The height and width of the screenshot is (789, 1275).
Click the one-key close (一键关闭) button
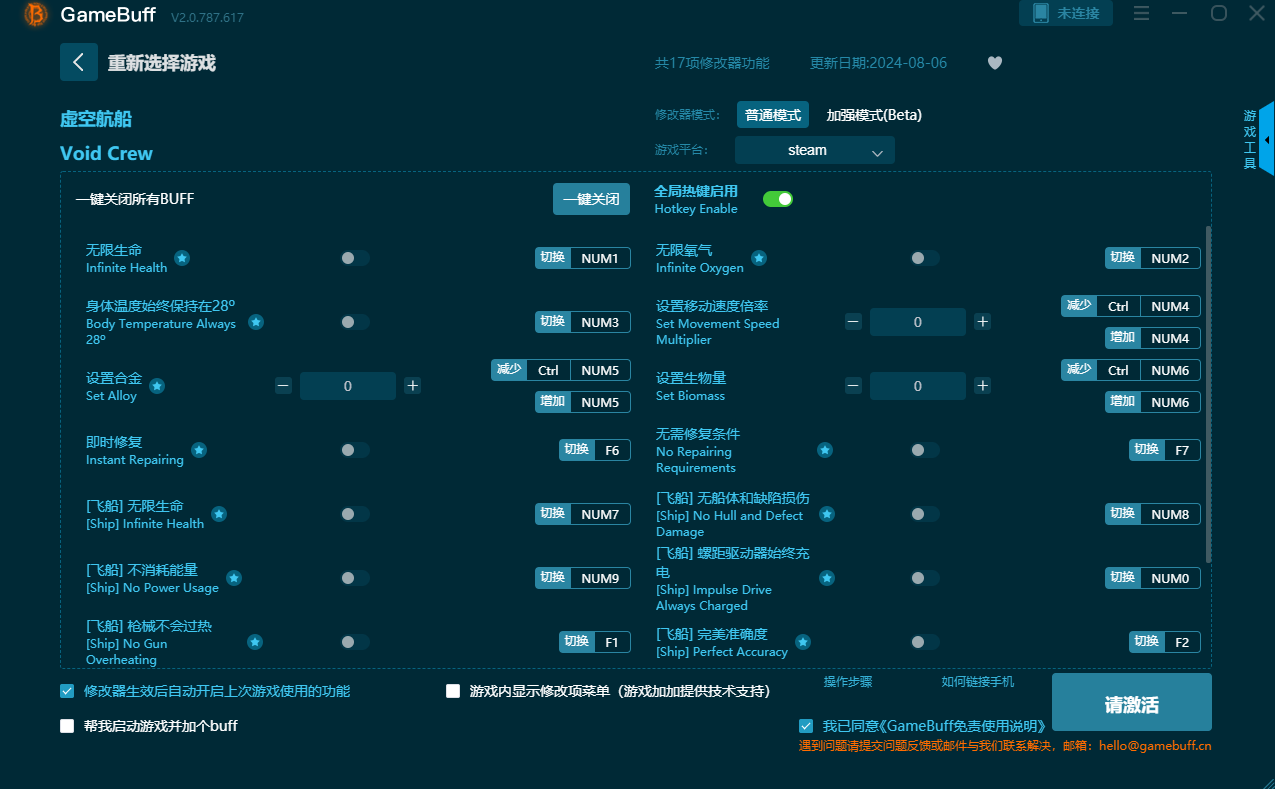point(592,199)
